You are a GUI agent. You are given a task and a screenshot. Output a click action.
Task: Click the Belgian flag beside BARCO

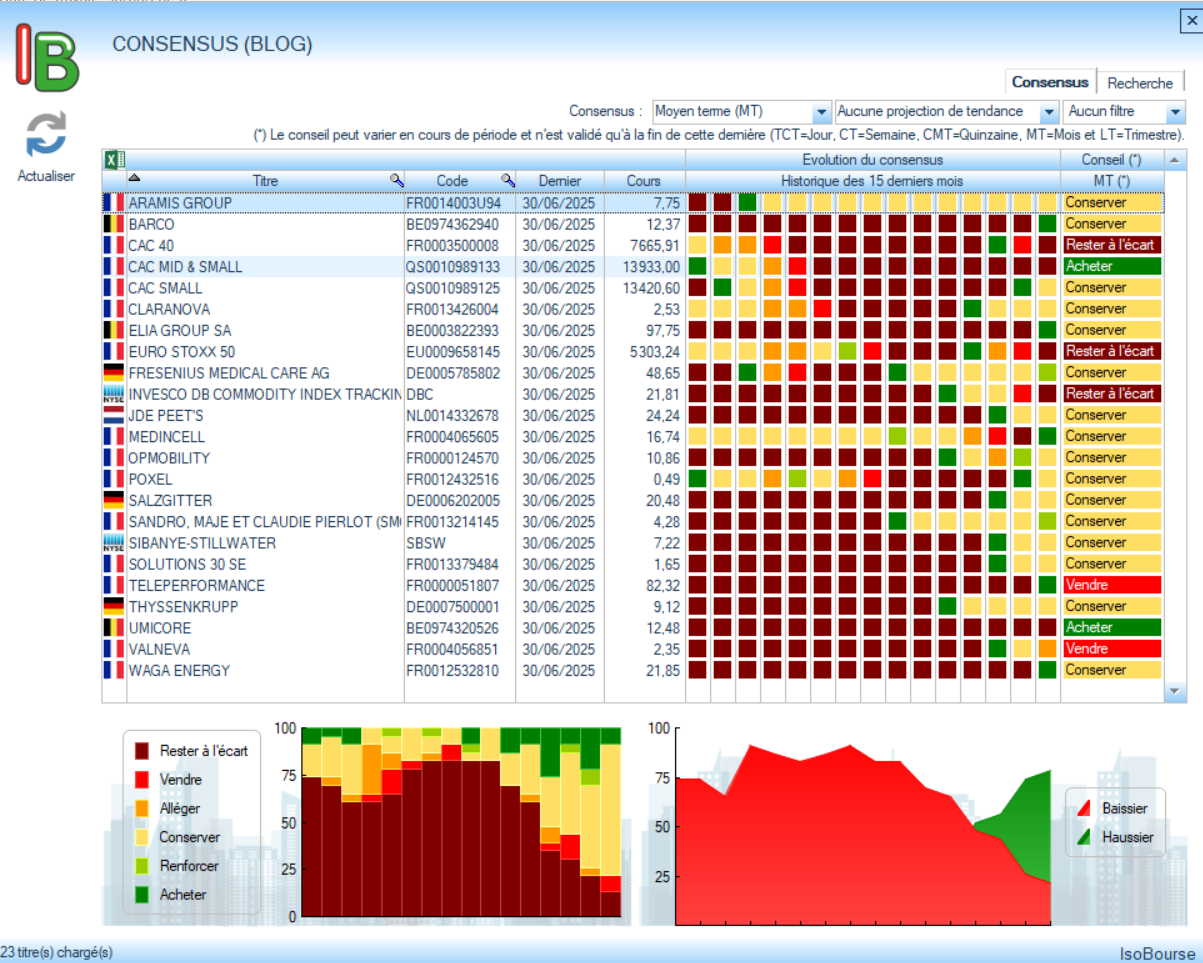pyautogui.click(x=114, y=224)
